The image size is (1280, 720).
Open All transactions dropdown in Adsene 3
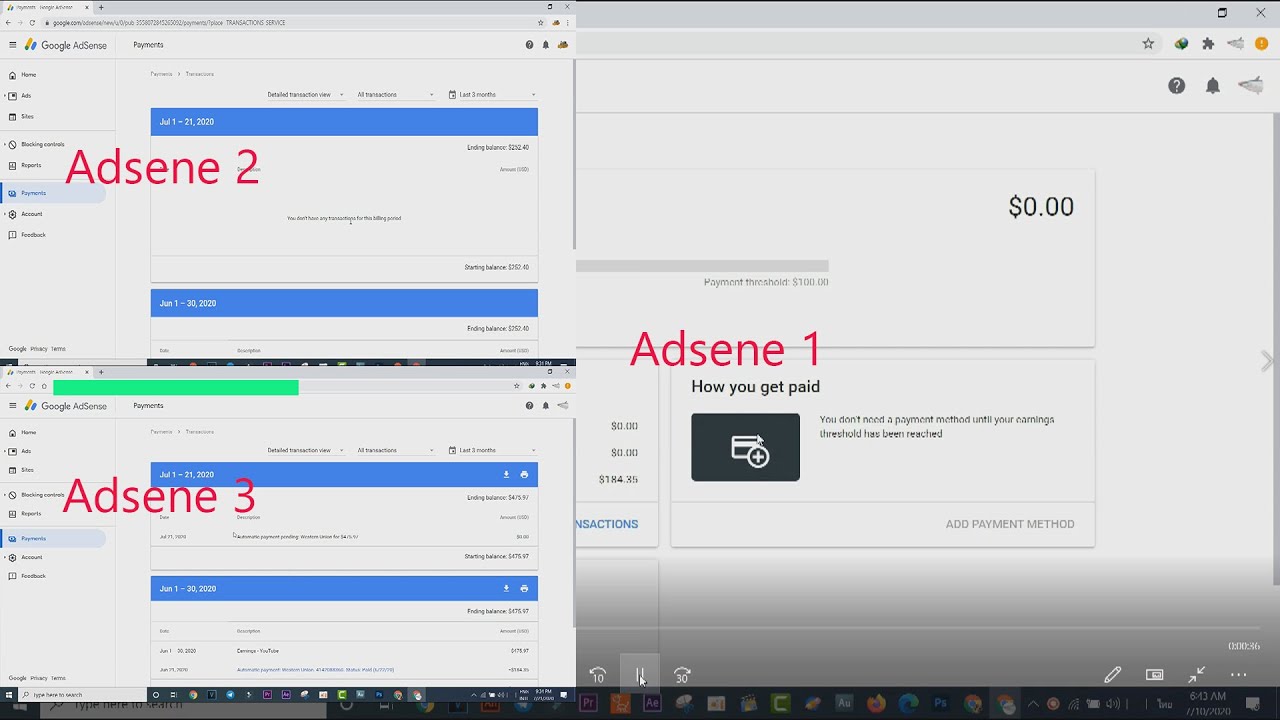click(x=396, y=451)
